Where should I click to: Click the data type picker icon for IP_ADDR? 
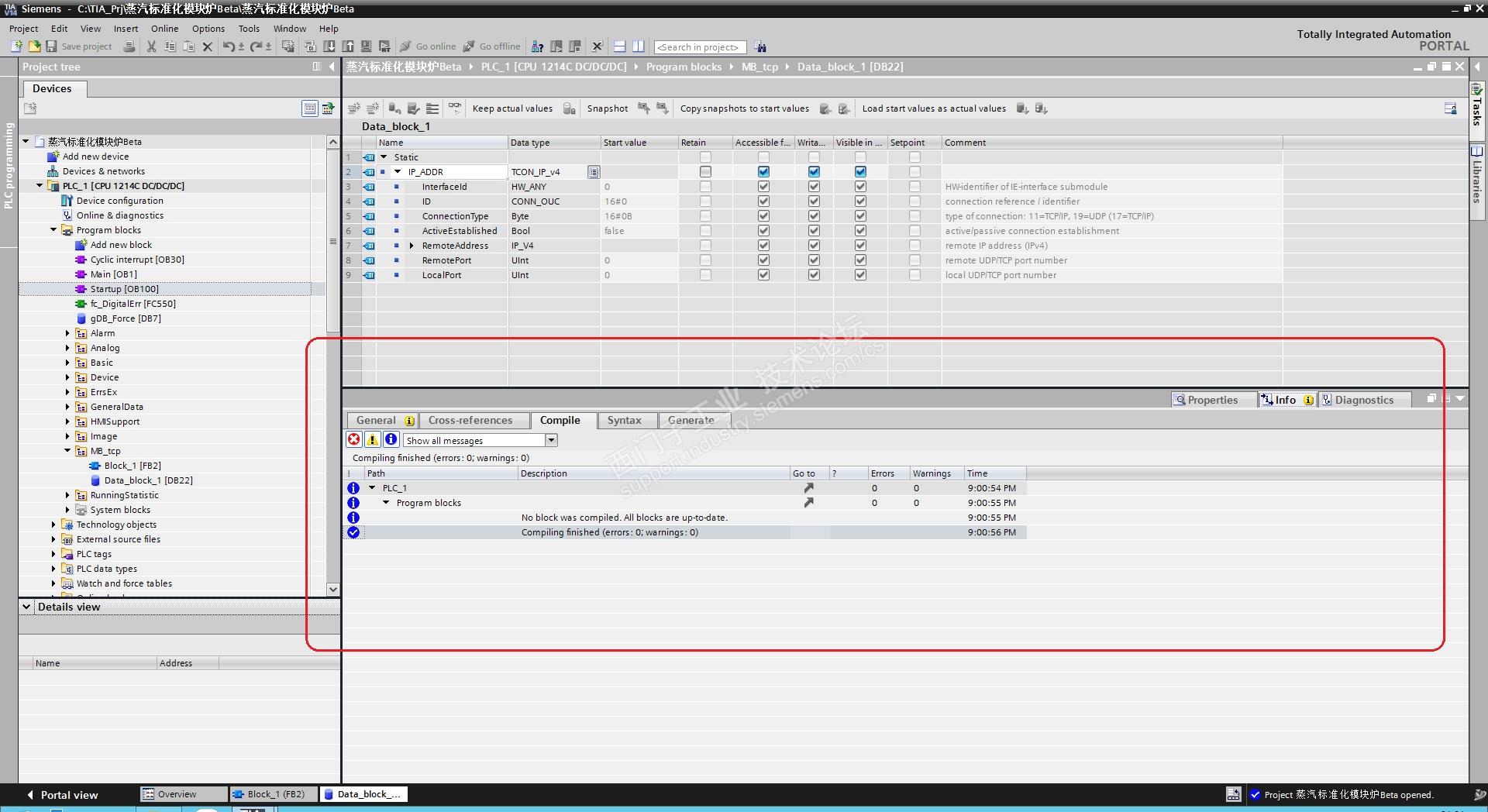593,172
